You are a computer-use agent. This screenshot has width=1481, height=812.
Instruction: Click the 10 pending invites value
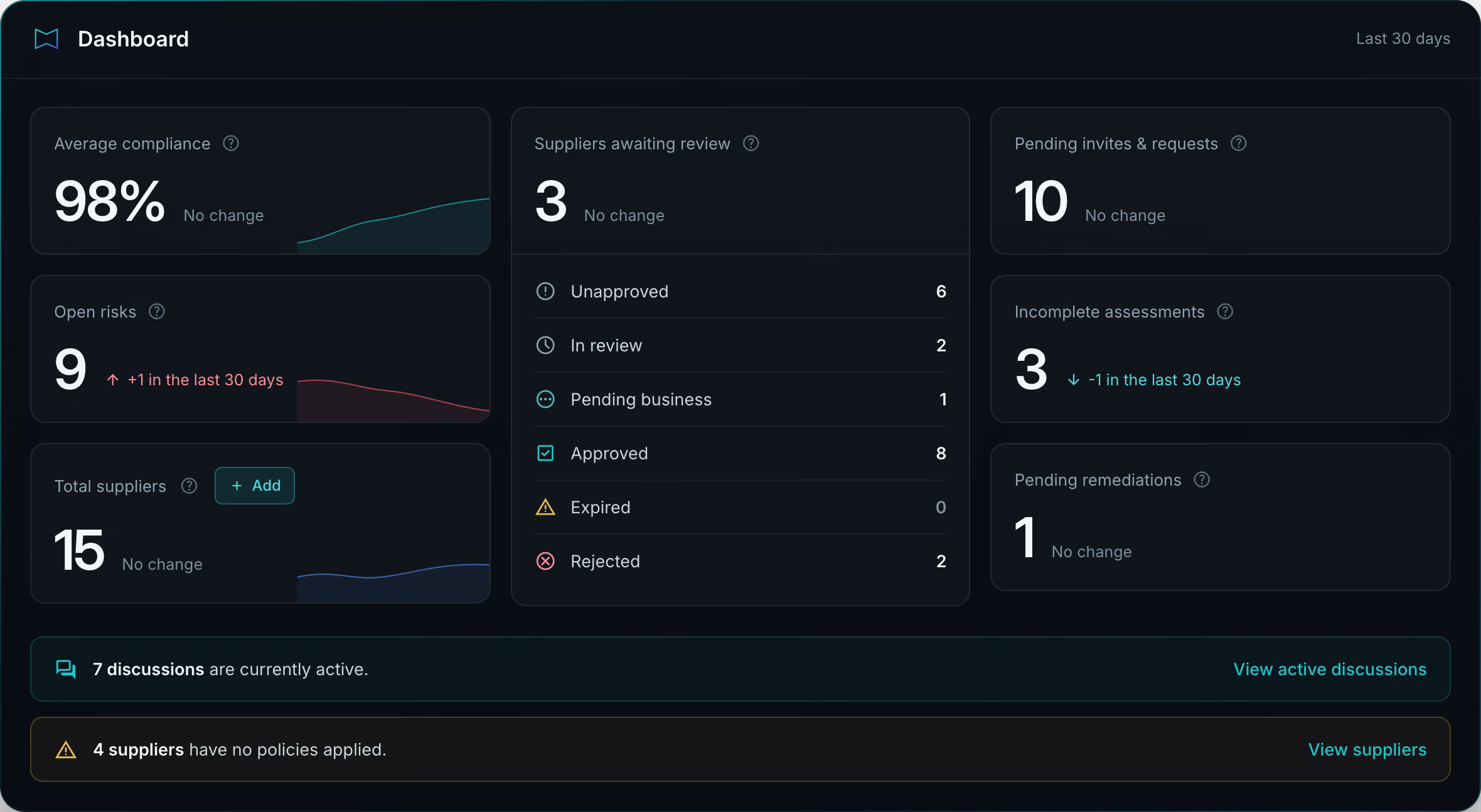pyautogui.click(x=1041, y=201)
